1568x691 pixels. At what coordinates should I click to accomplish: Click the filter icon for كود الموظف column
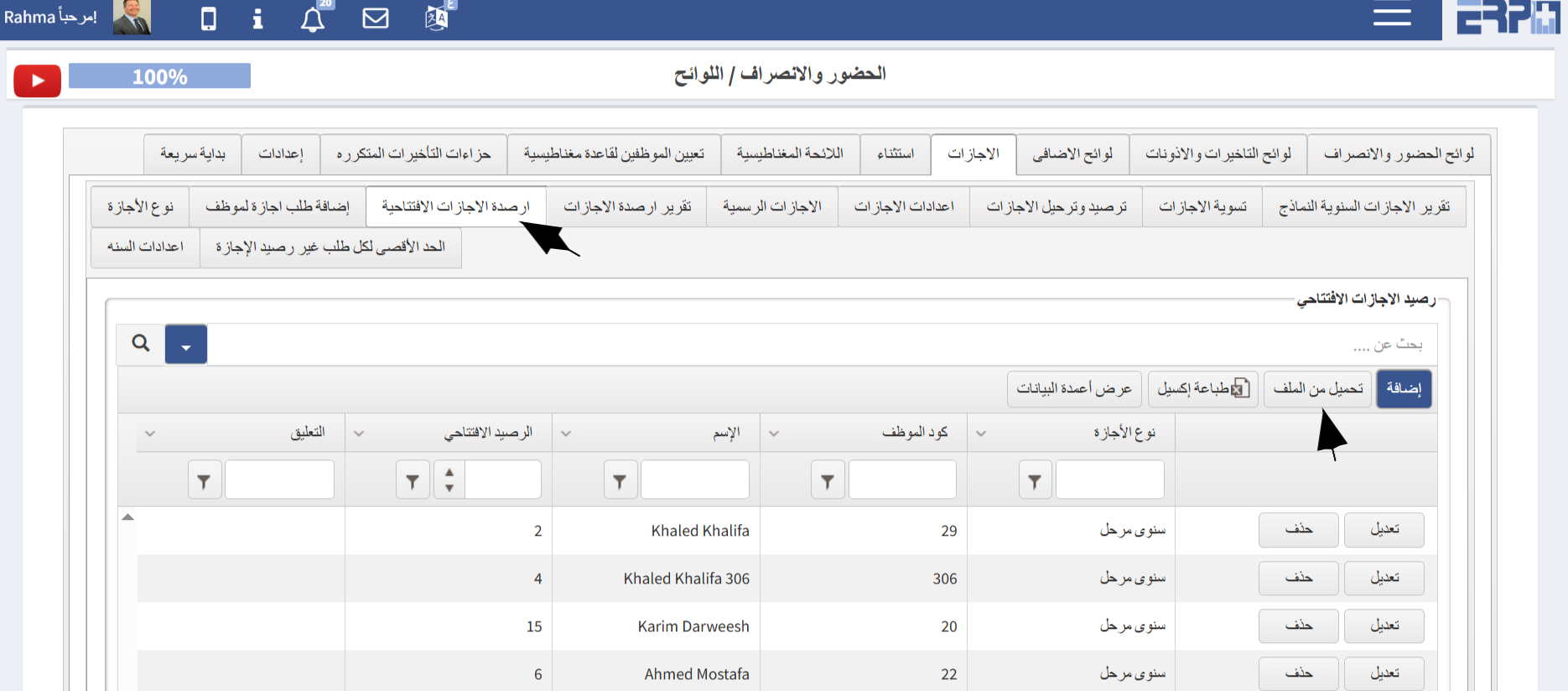pos(828,481)
